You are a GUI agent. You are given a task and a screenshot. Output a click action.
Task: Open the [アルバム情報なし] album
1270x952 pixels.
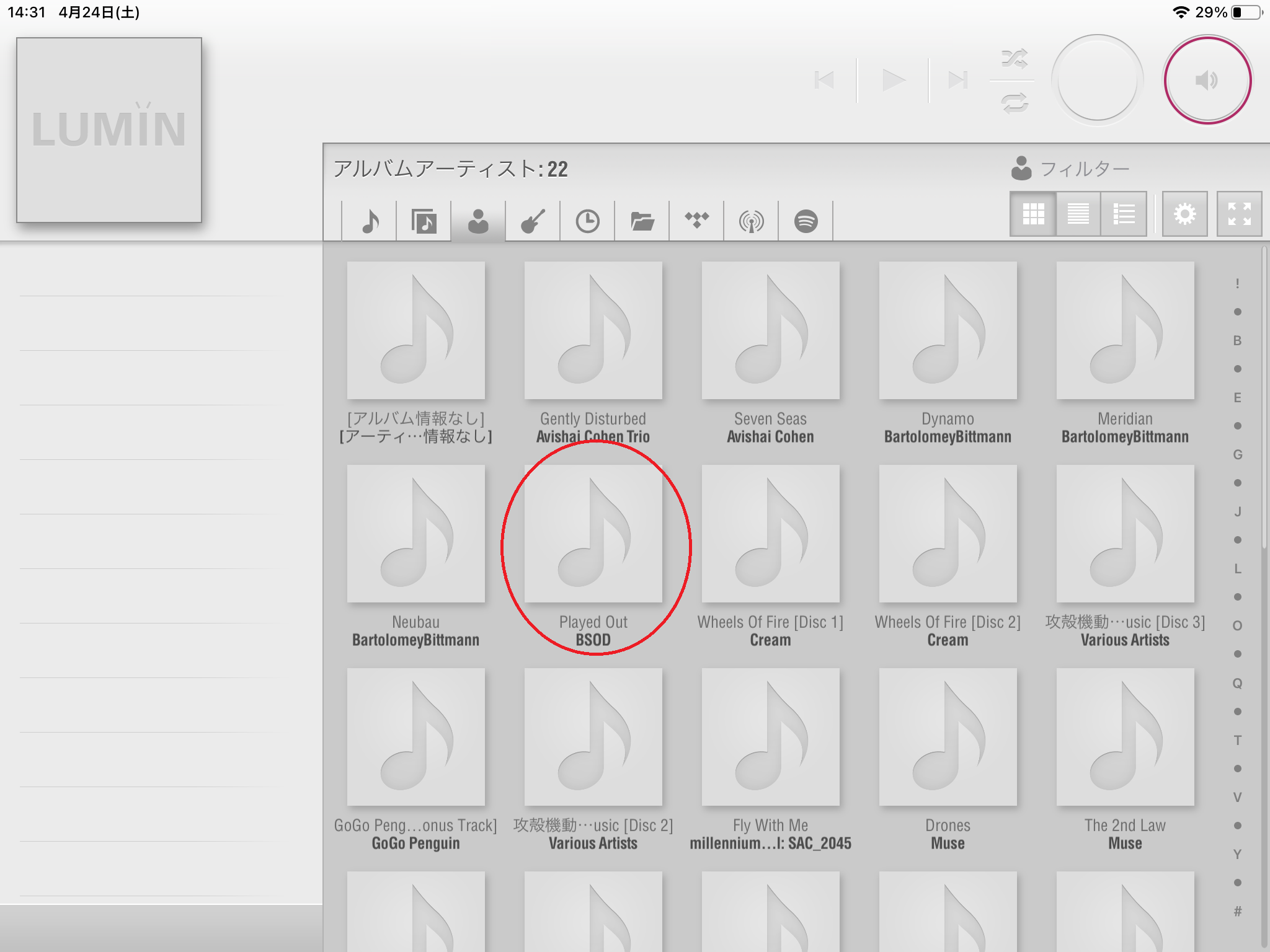point(416,330)
